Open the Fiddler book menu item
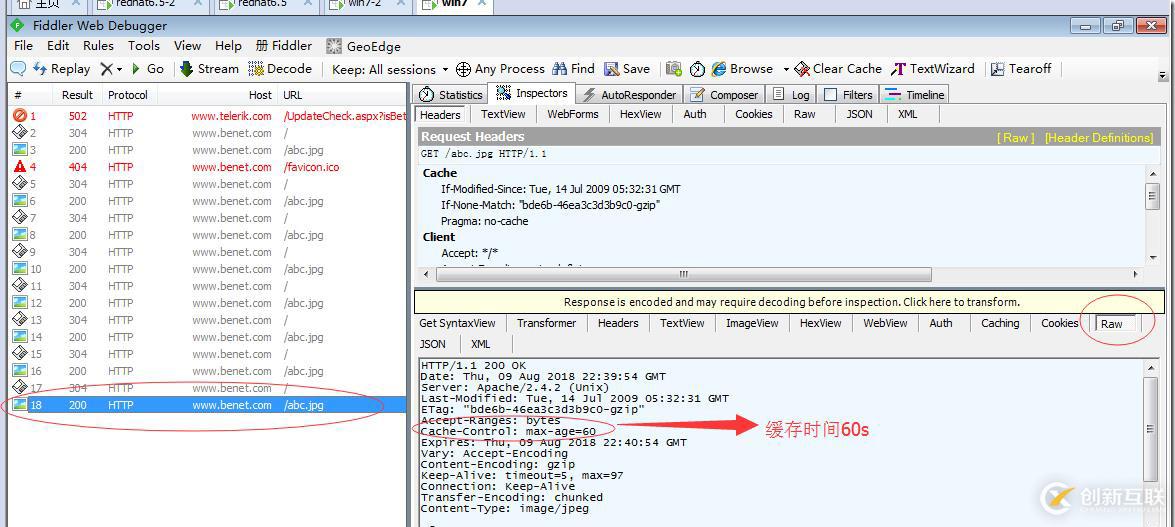This screenshot has width=1175, height=527. pos(284,46)
